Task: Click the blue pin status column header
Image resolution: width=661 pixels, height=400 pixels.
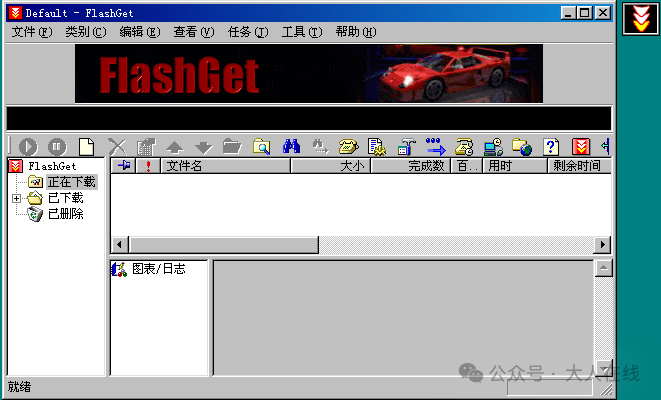Action: (123, 165)
